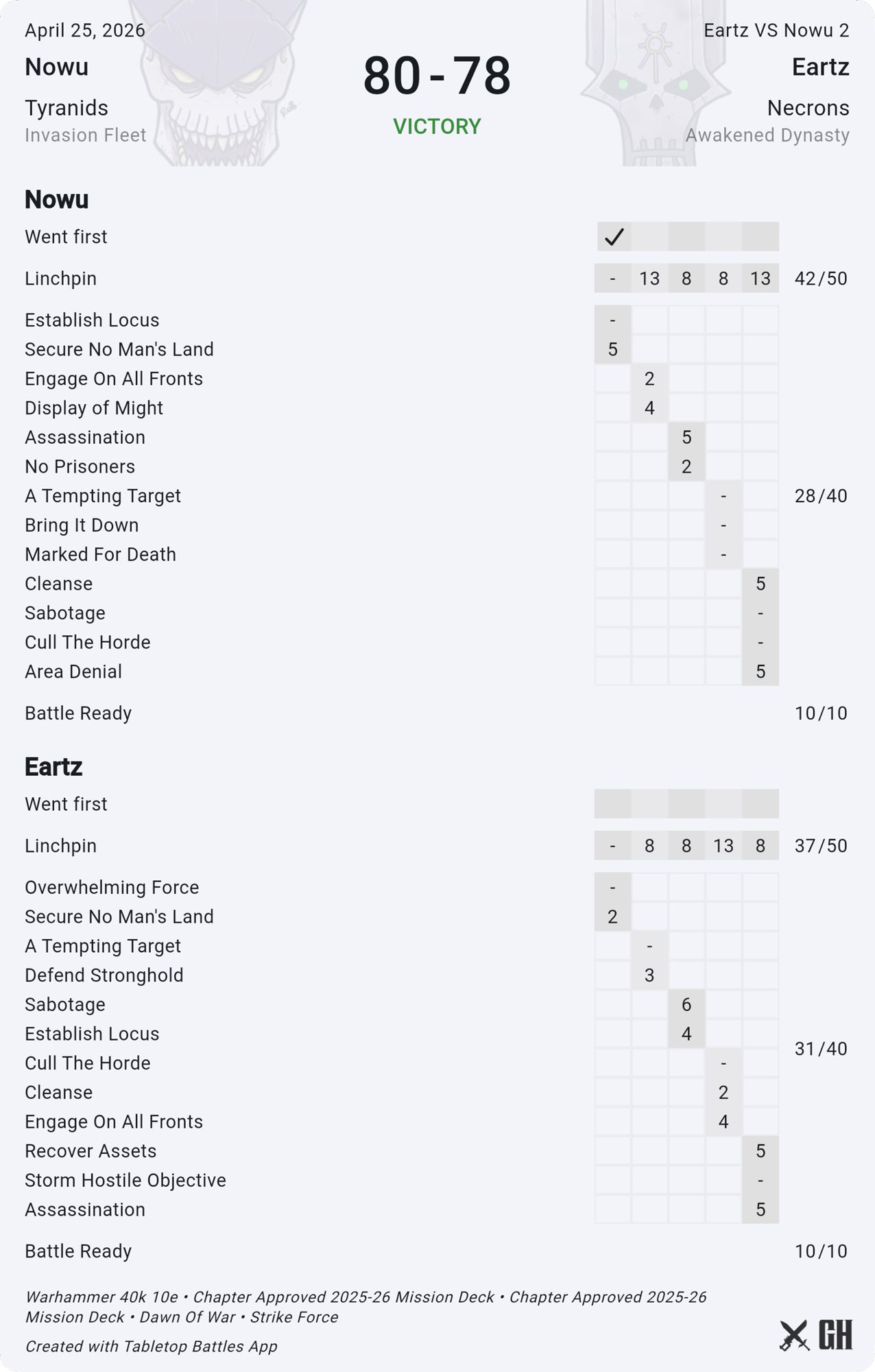This screenshot has height=1372, width=875.
Task: Toggle Eartz went-first box for round one
Action: click(613, 804)
